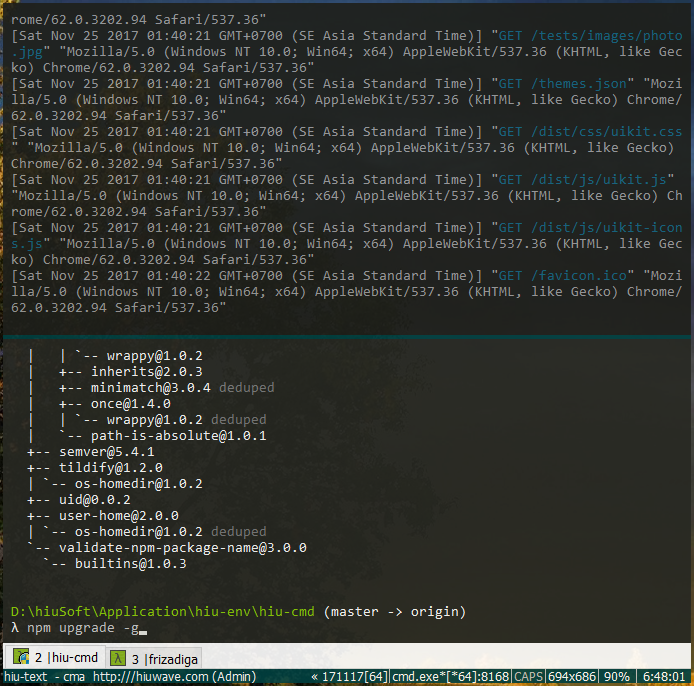Image resolution: width=694 pixels, height=686 pixels.
Task: Click the path D:\hiuSoft\Application\hiu-env\hiu-cmd in prompt
Action: click(x=162, y=612)
